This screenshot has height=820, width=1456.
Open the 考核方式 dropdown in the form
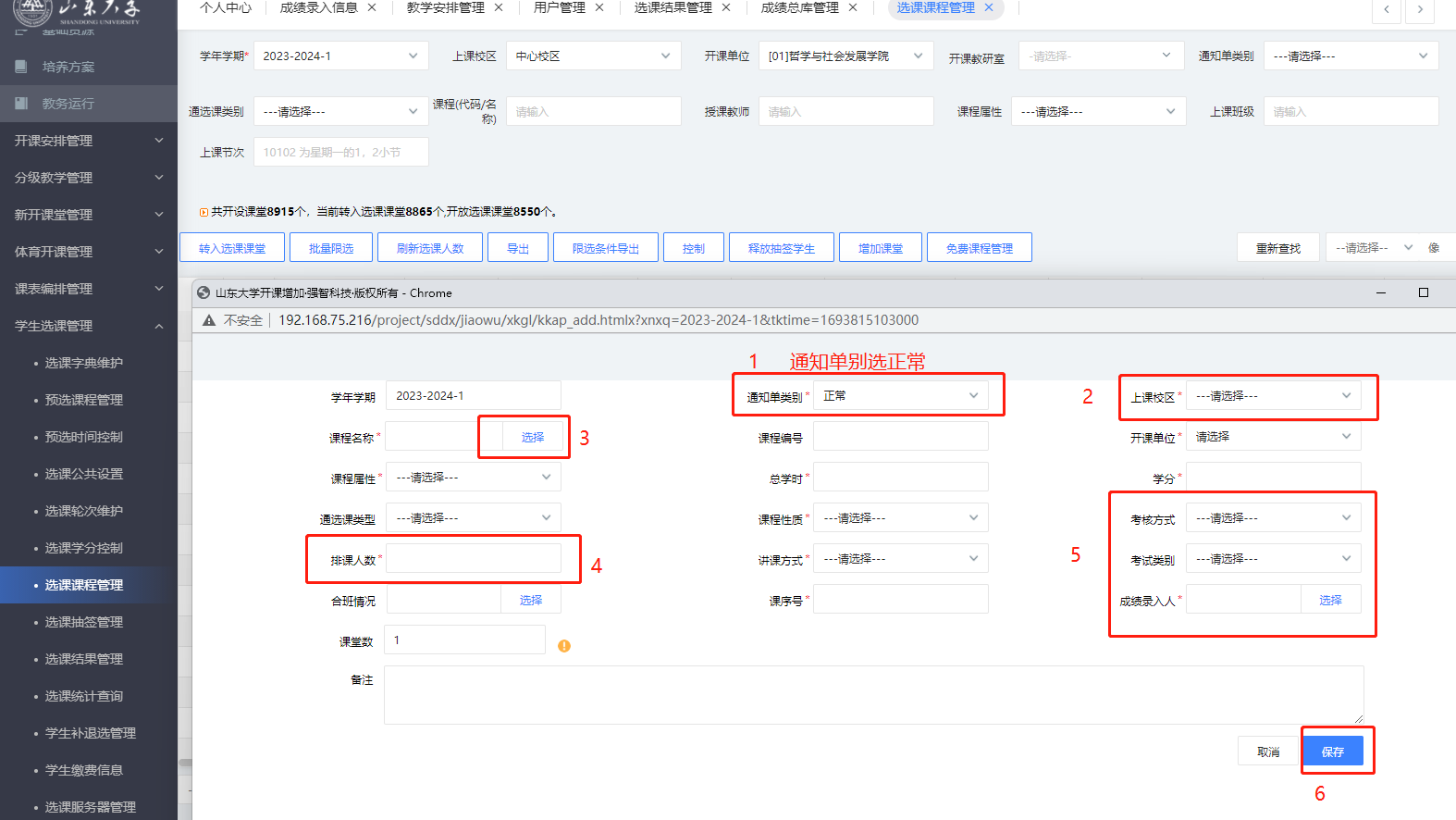pyautogui.click(x=1273, y=518)
